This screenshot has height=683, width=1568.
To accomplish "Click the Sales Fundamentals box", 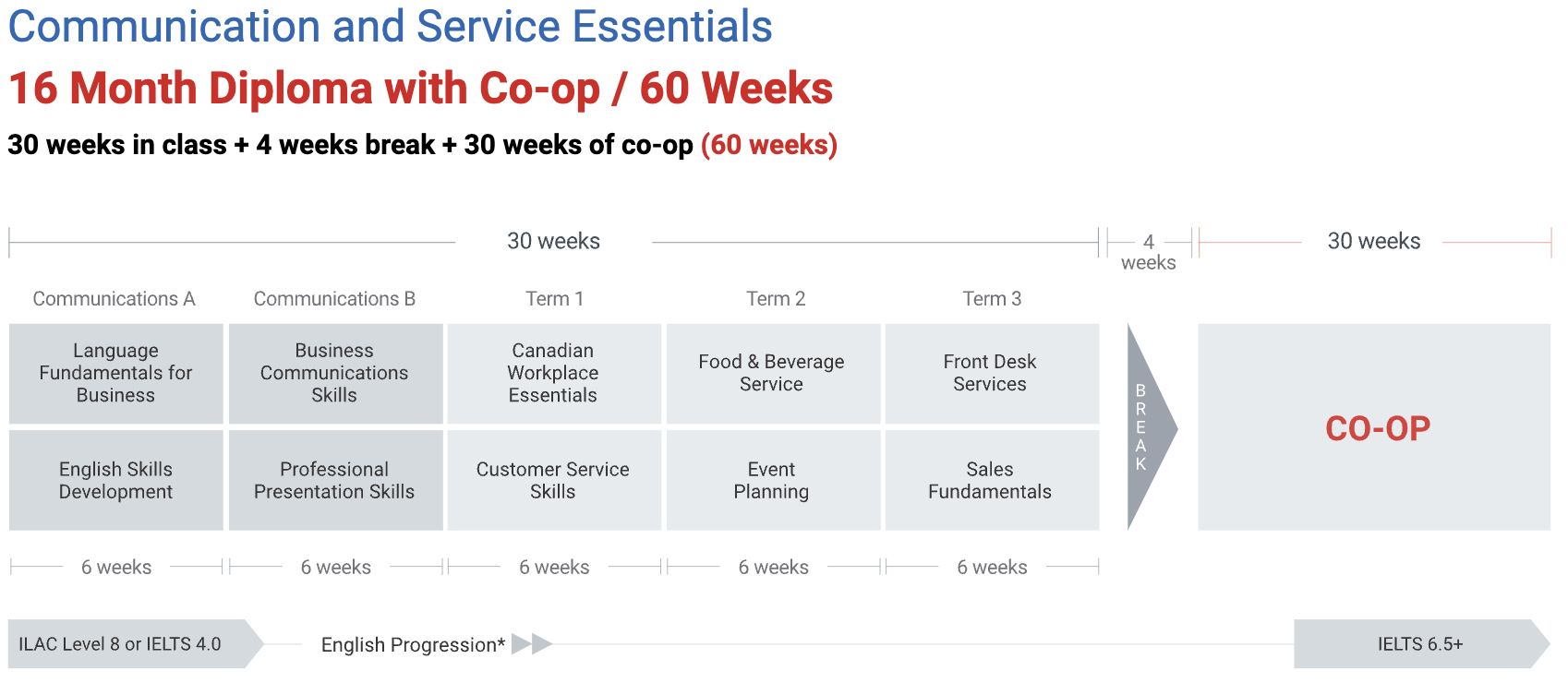I will tap(992, 480).
